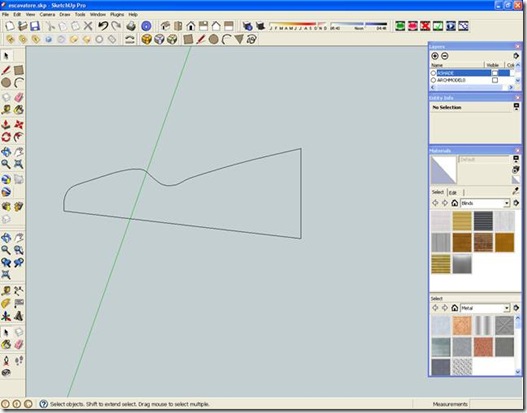Select the Pan hand tool
527x413 pixels.
coord(19,152)
